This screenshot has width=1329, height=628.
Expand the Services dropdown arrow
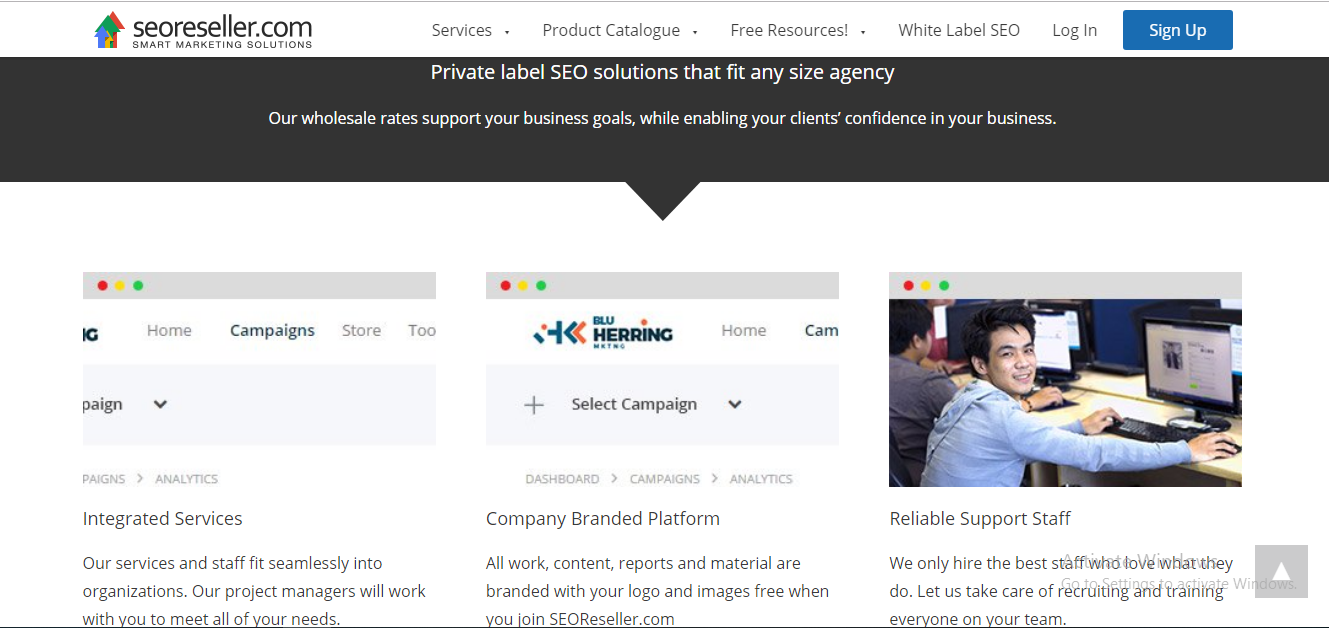point(507,32)
